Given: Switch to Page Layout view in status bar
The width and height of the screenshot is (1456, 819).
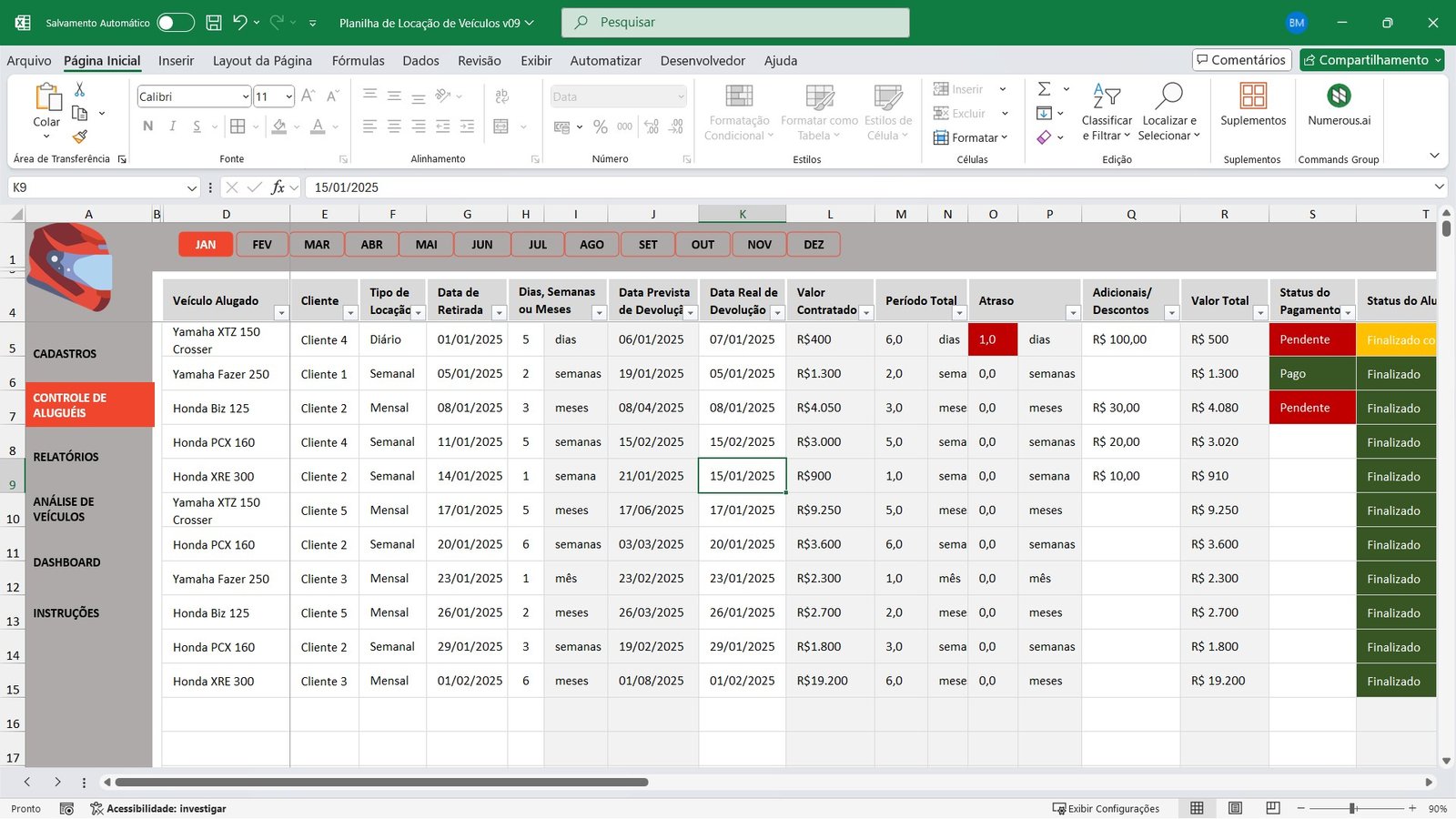Looking at the screenshot, I should [x=1235, y=808].
